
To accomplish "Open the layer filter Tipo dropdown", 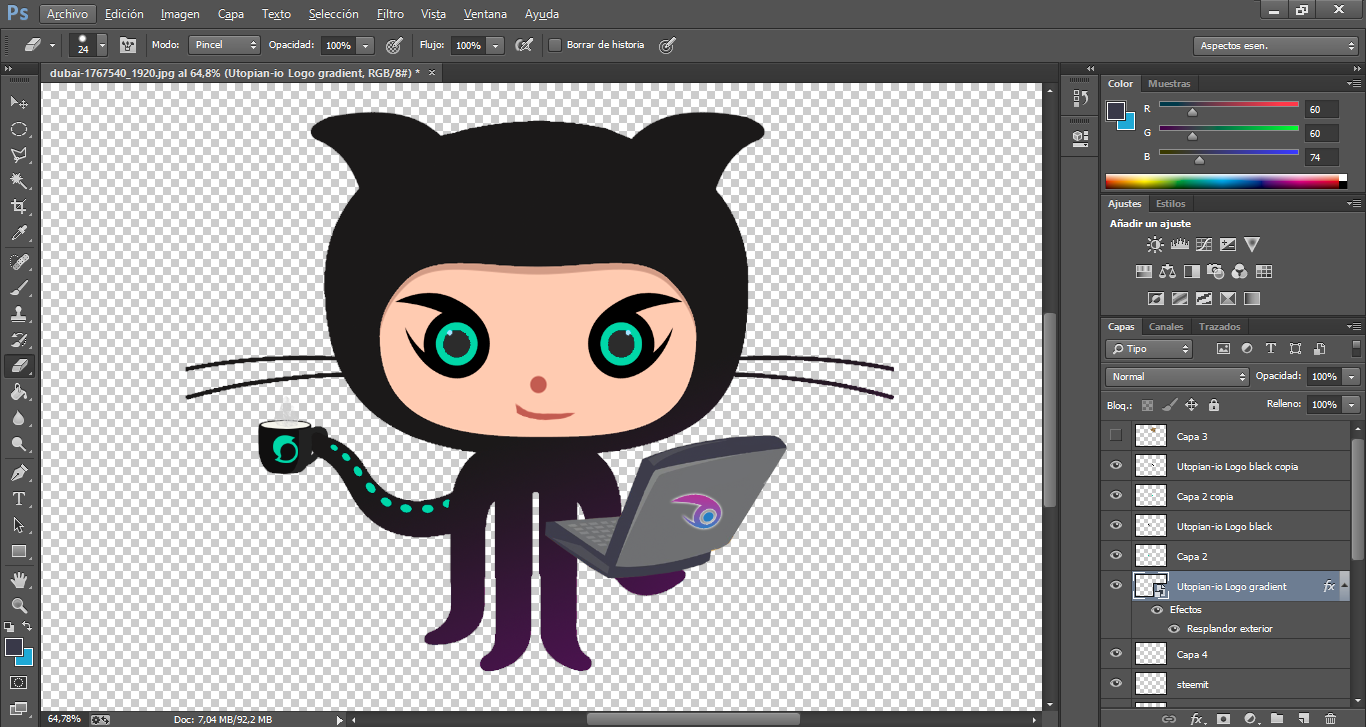I will pyautogui.click(x=1149, y=349).
